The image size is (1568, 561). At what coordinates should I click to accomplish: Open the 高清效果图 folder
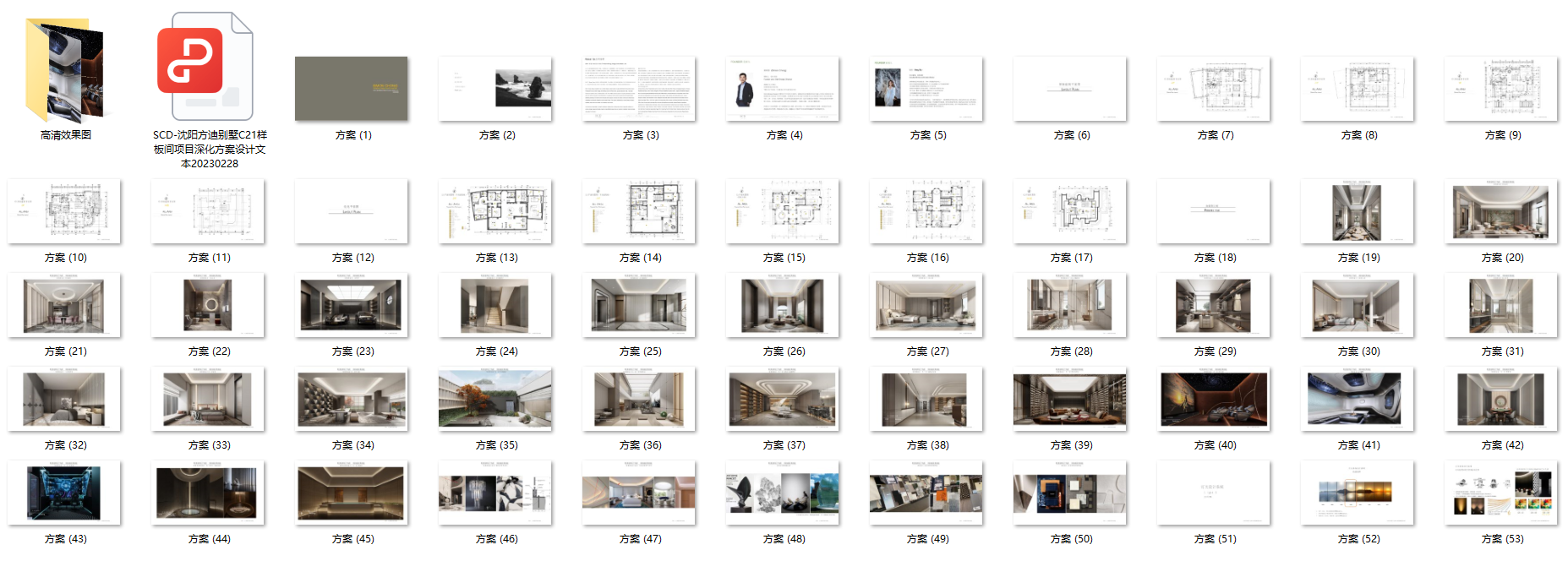65,70
